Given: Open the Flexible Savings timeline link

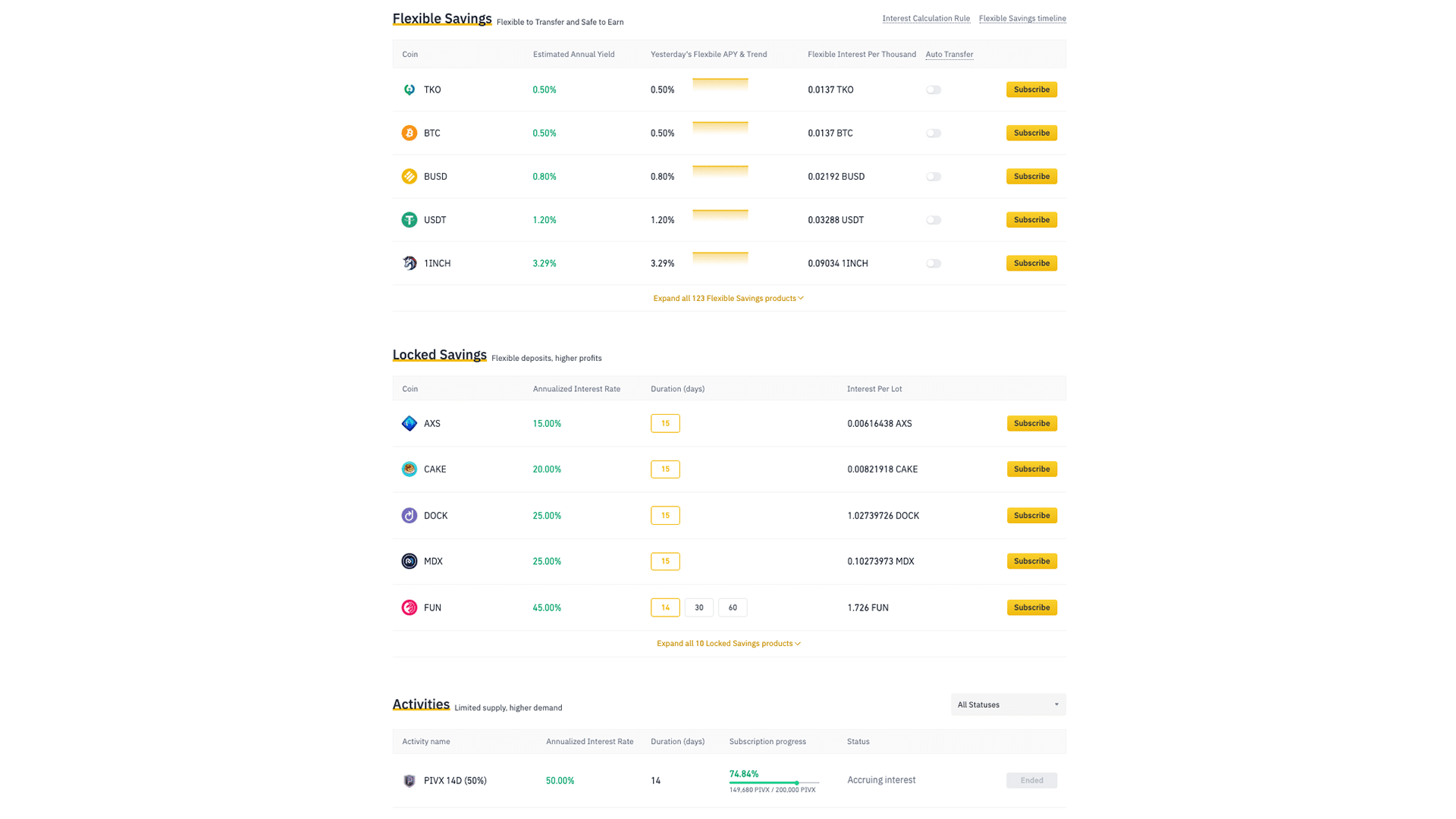Looking at the screenshot, I should (1021, 18).
